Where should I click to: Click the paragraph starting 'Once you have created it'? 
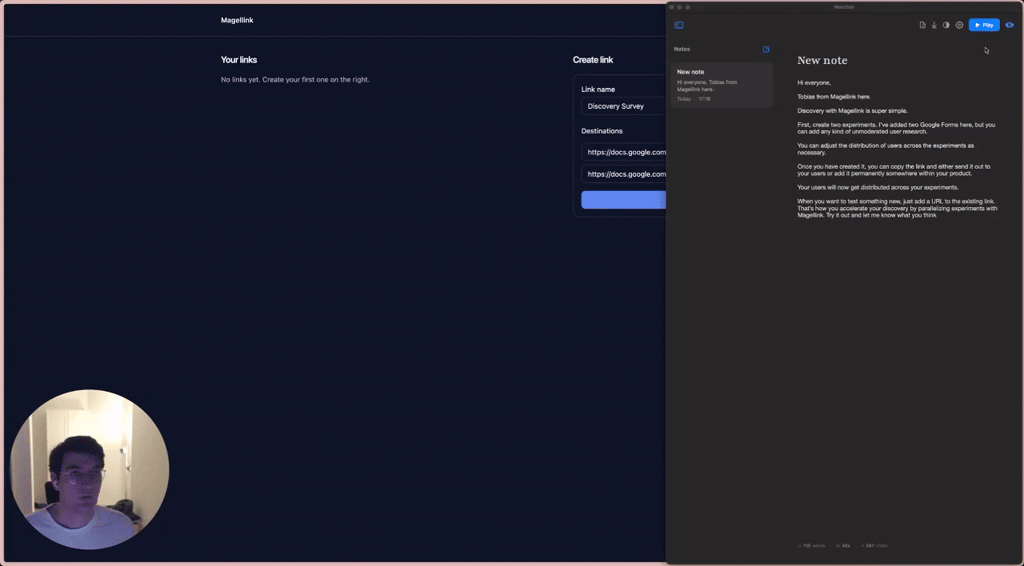point(893,170)
